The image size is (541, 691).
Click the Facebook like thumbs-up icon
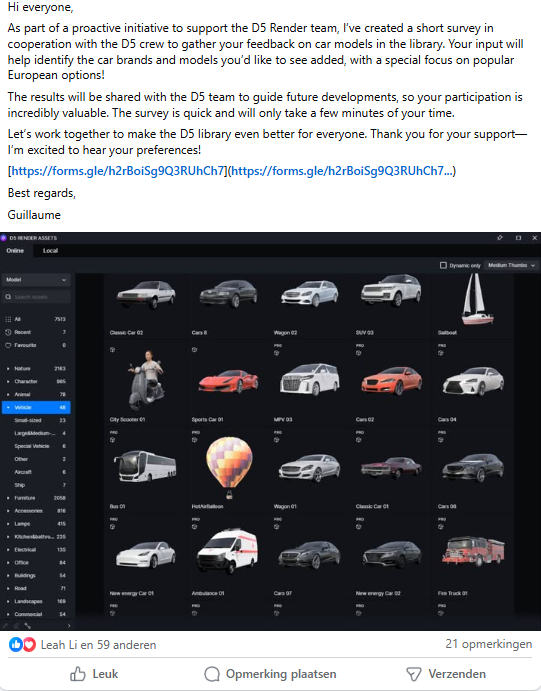click(78, 674)
